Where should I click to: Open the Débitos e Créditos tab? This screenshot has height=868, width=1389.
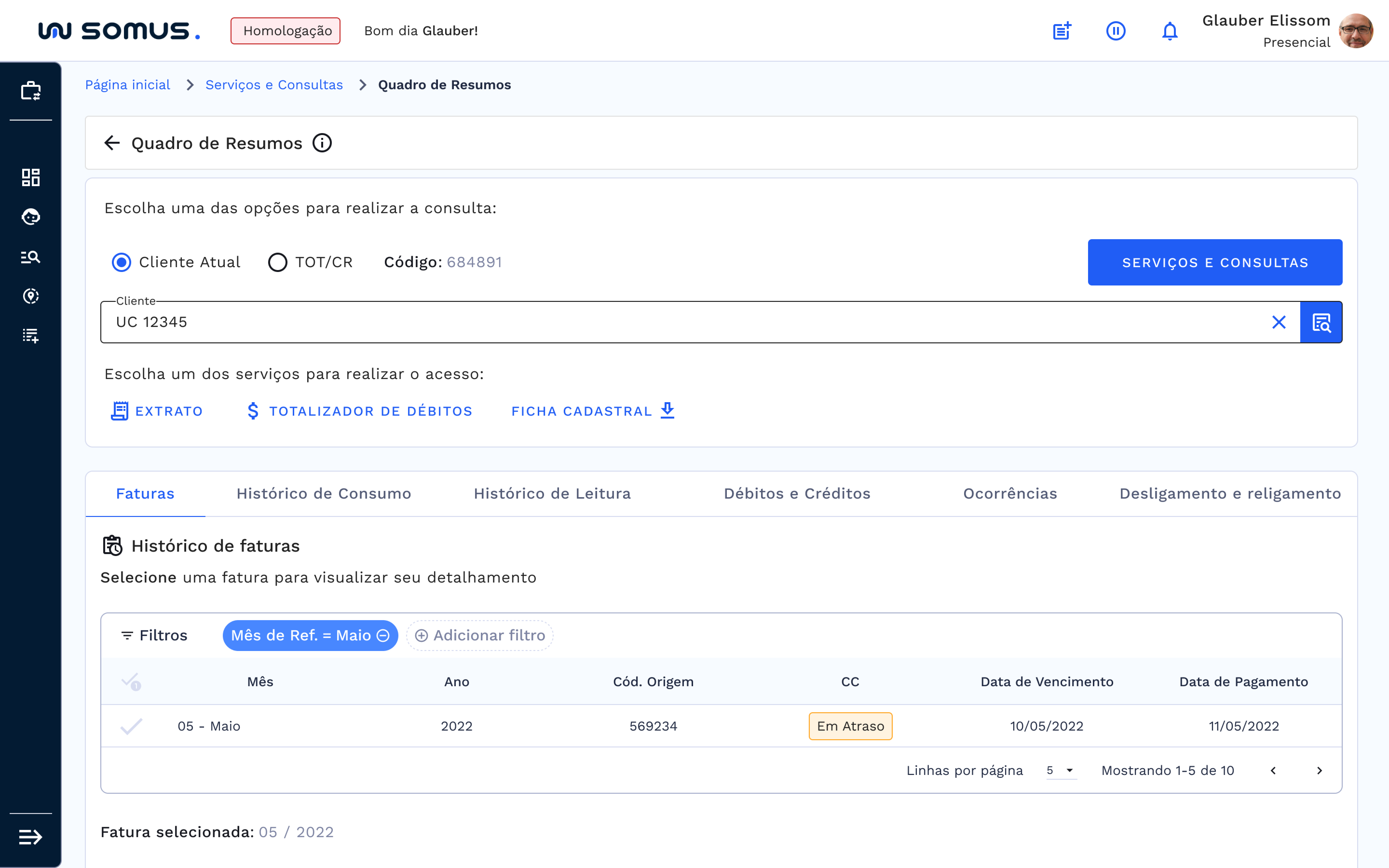click(x=797, y=494)
